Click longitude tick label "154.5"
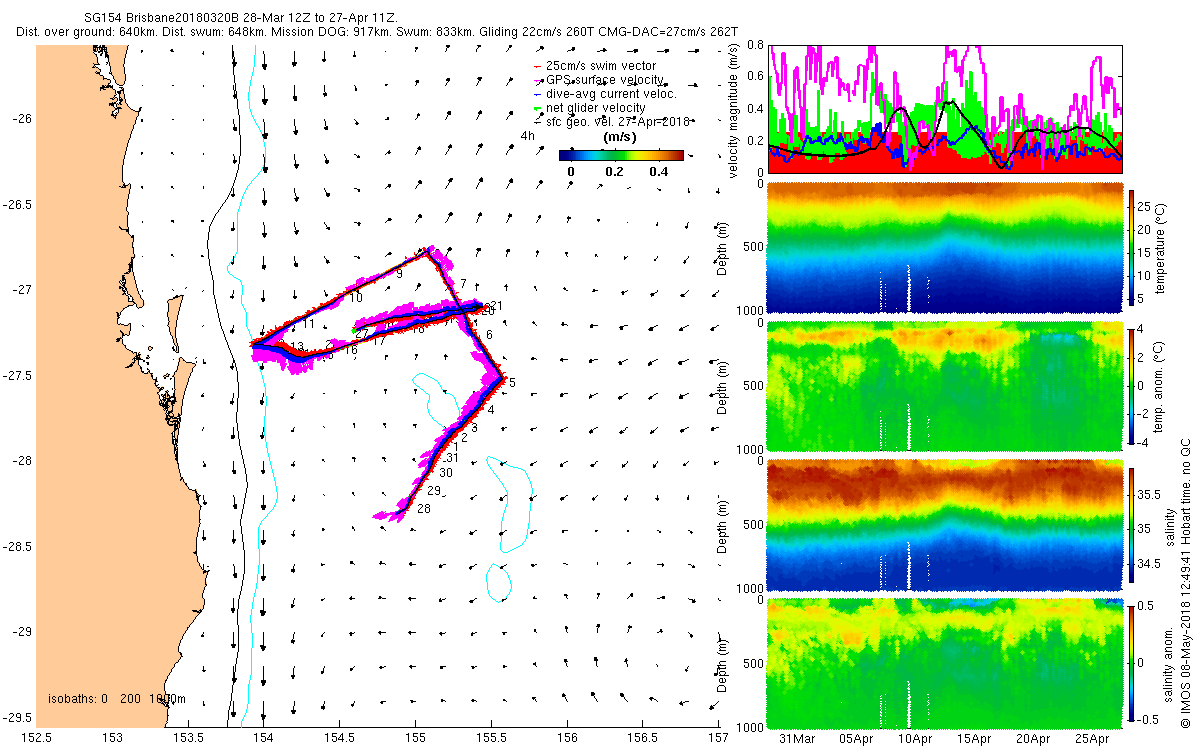This screenshot has height=750, width=1200. click(340, 738)
